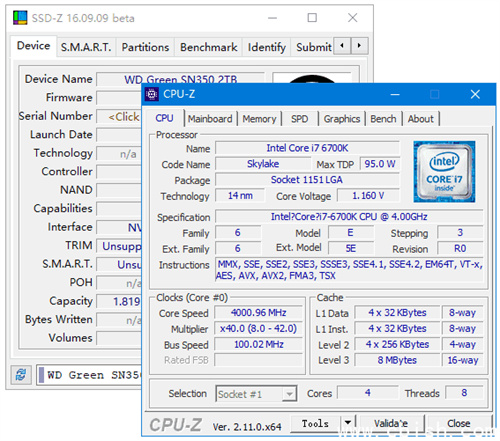Open the Memory tab in CPU-Z
500x441 pixels.
(x=259, y=119)
